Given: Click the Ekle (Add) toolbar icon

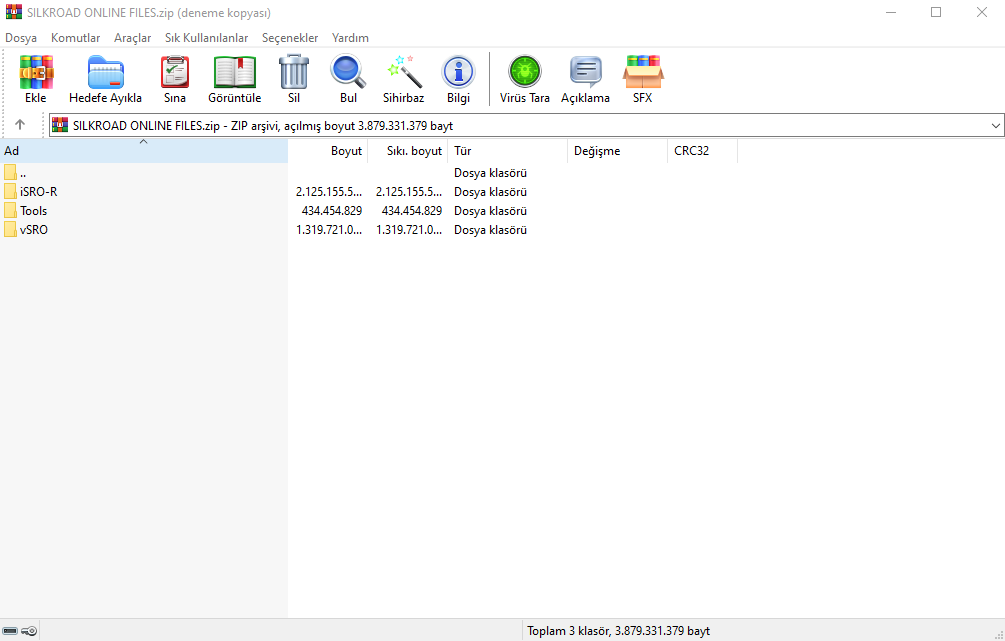Looking at the screenshot, I should (x=36, y=79).
